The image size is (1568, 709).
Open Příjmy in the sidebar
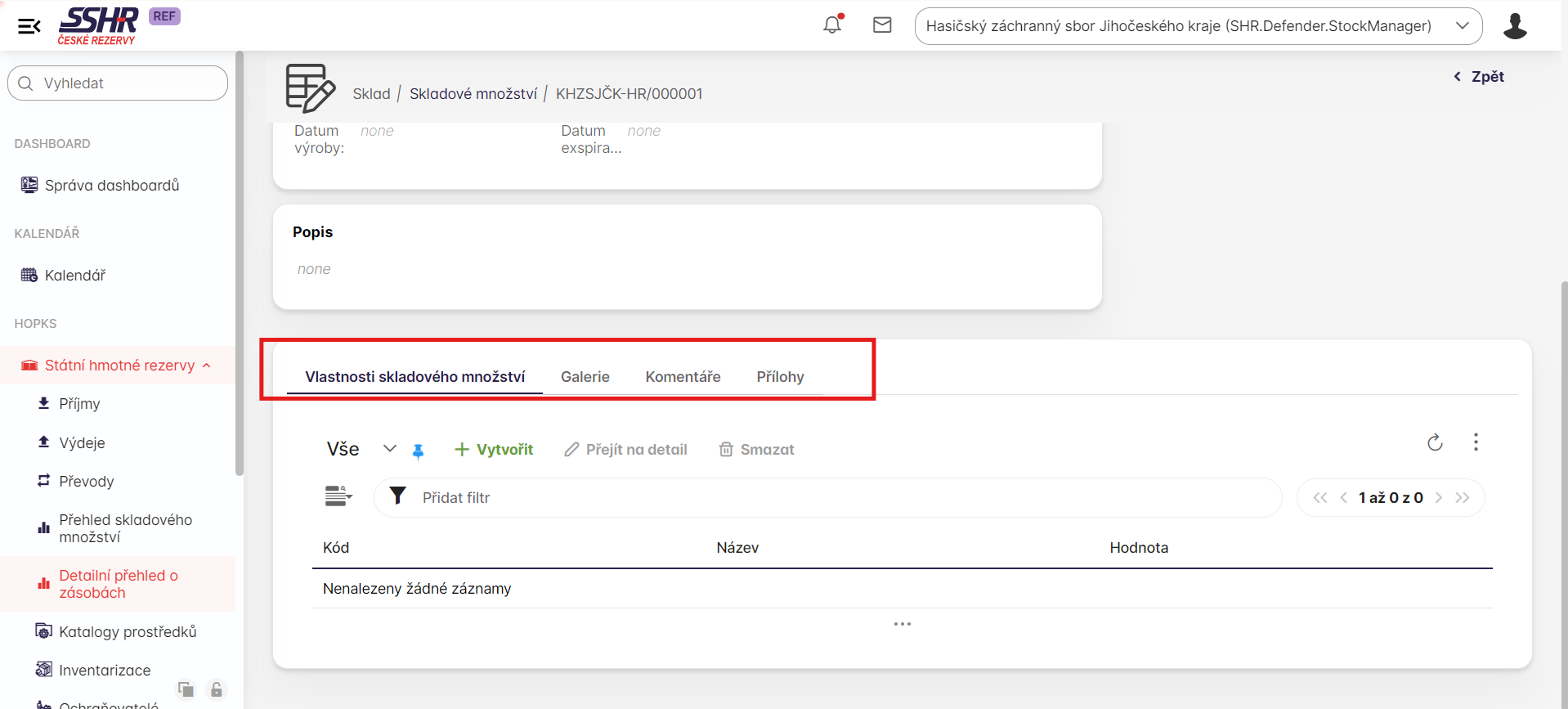point(79,404)
